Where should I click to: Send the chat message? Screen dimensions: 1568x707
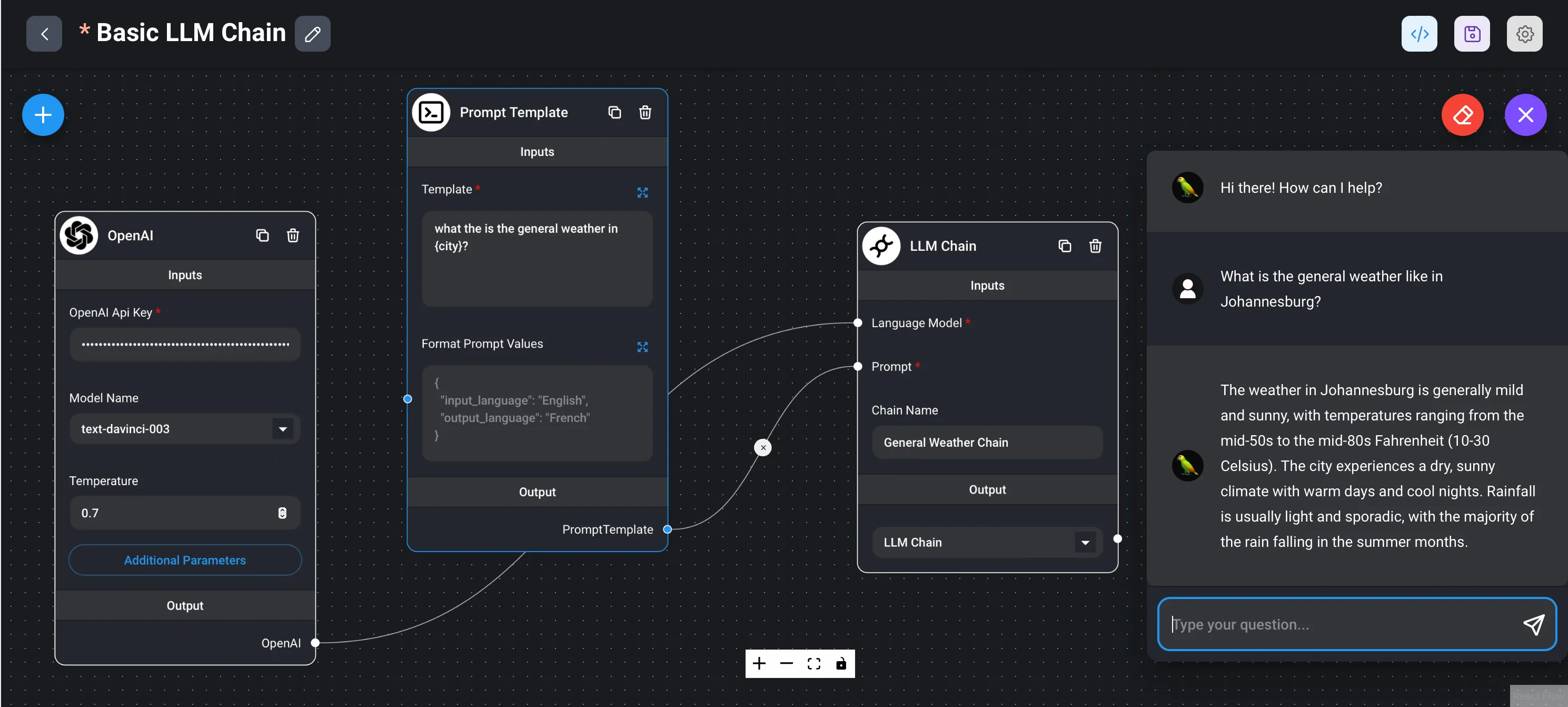pyautogui.click(x=1533, y=624)
